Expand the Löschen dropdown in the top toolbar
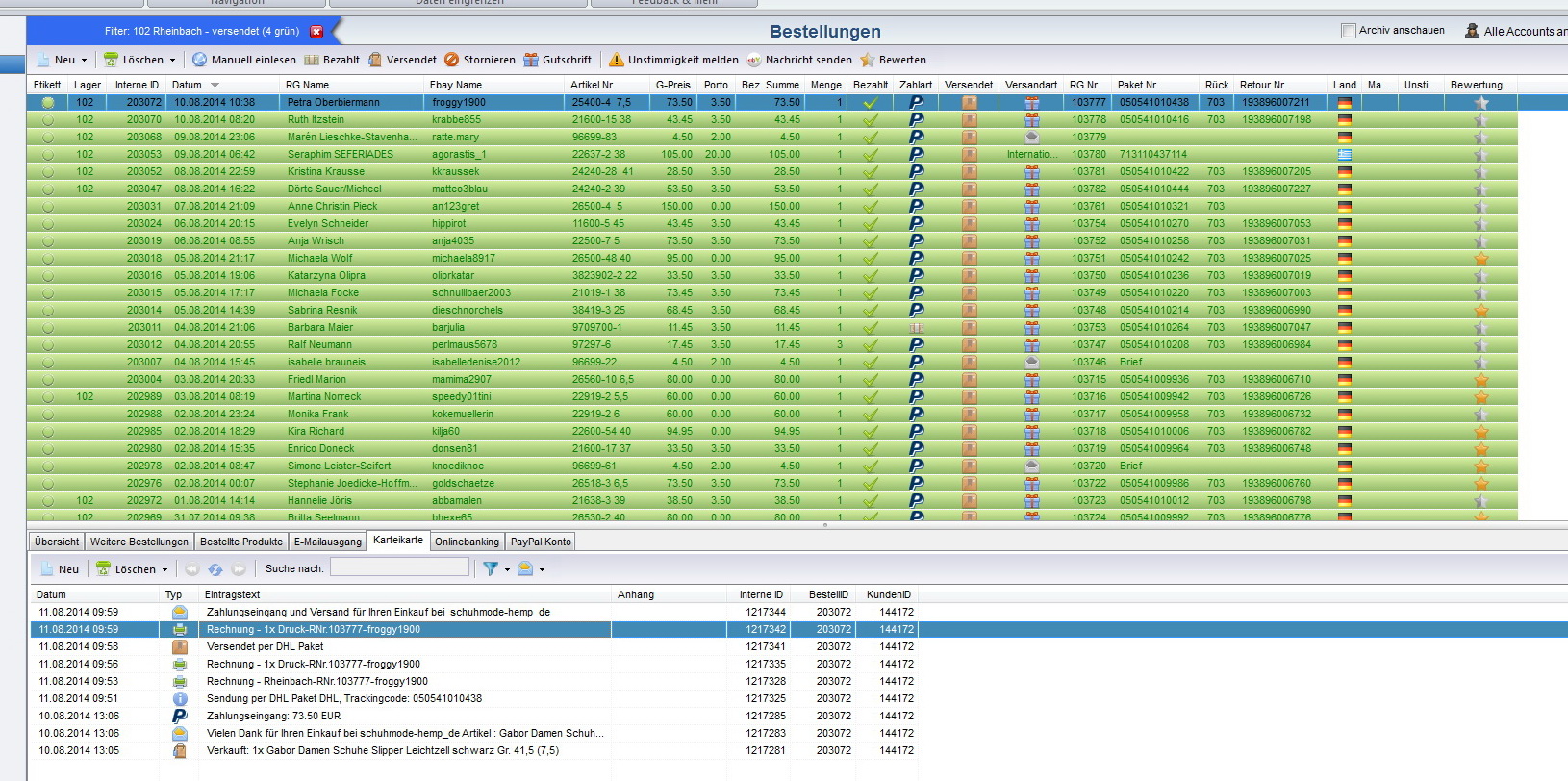The image size is (1568, 781). (x=173, y=60)
